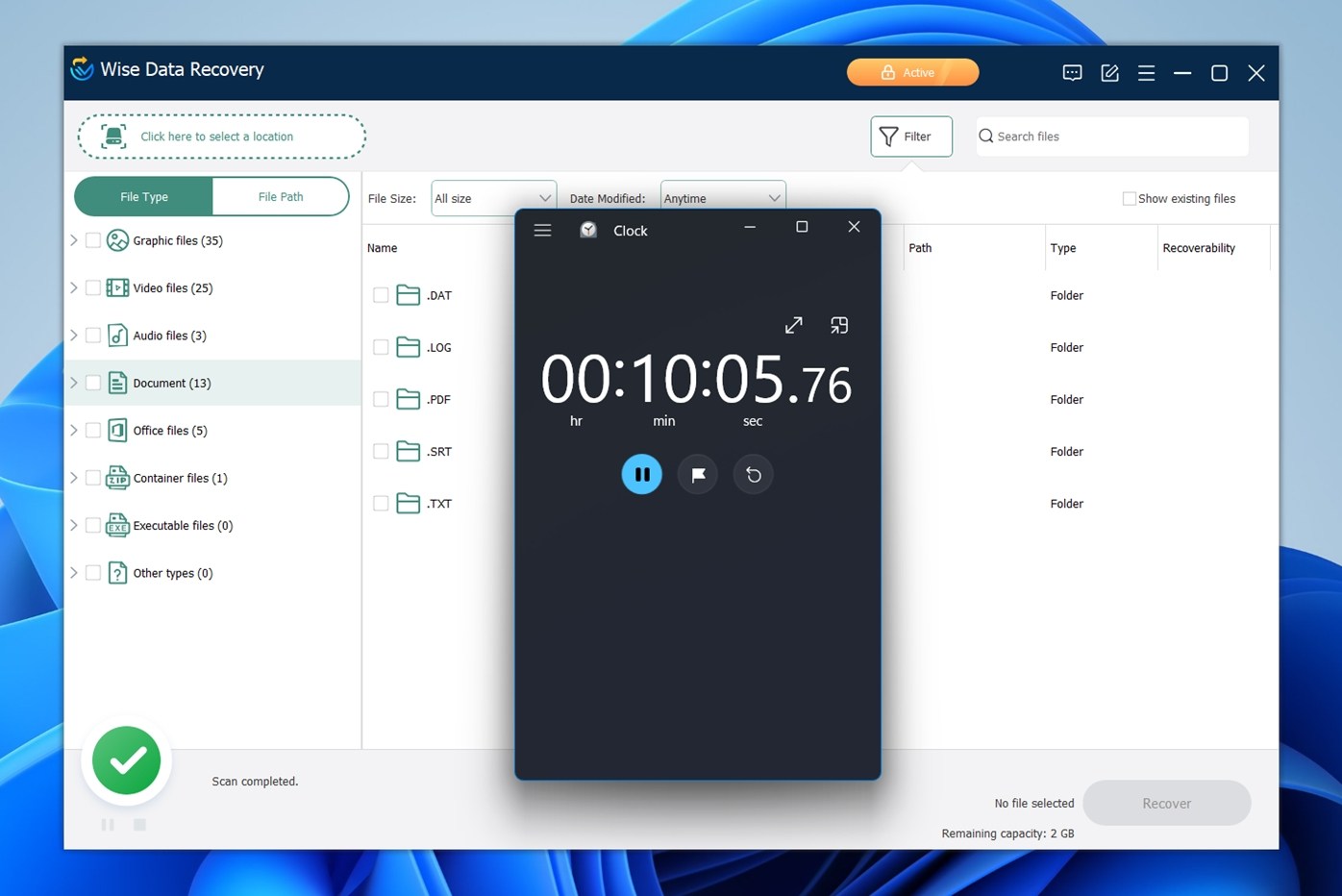This screenshot has height=896, width=1342.
Task: Click the Search files input field
Action: tap(1112, 137)
